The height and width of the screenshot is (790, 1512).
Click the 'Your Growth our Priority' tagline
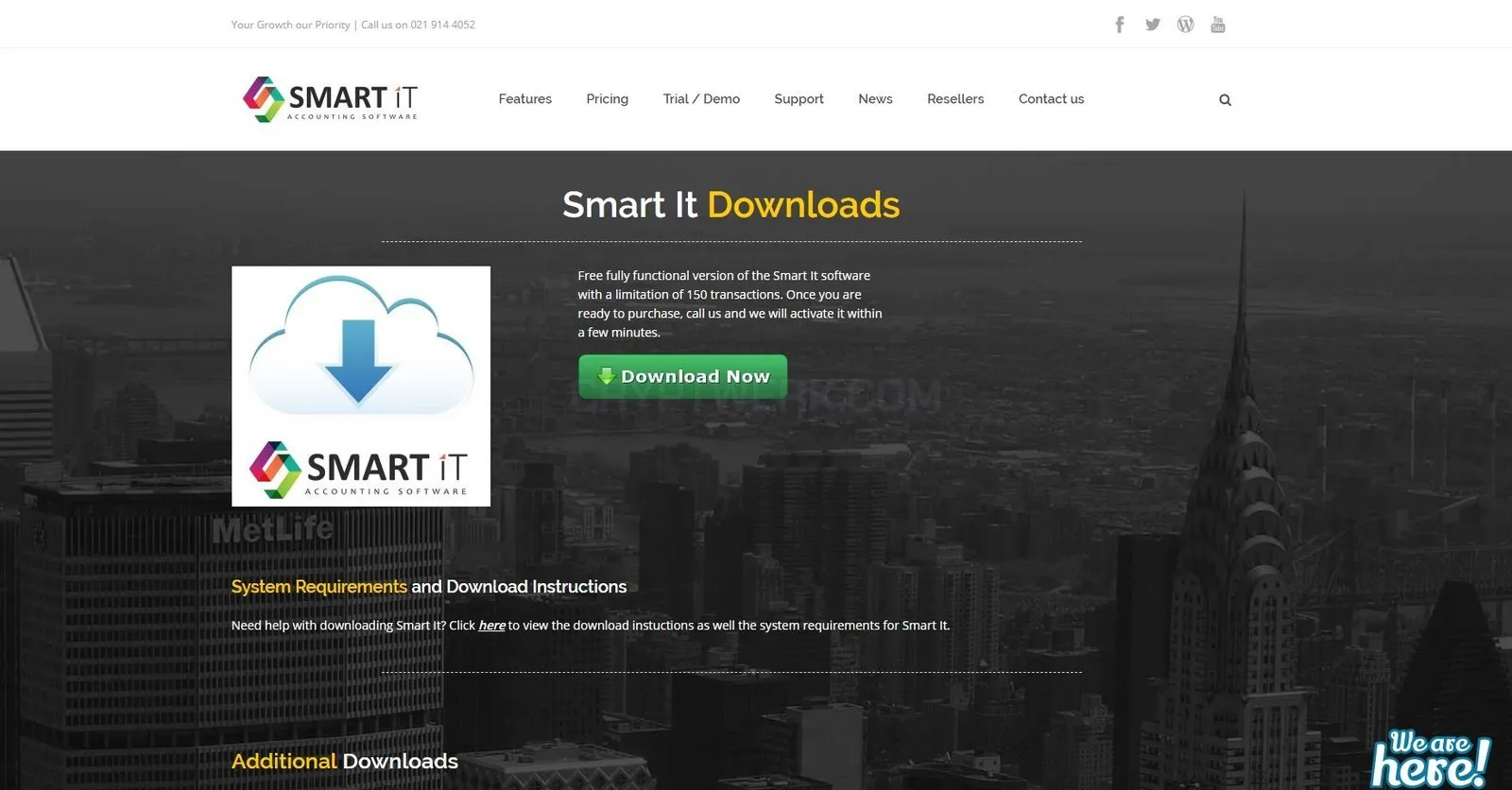[291, 25]
